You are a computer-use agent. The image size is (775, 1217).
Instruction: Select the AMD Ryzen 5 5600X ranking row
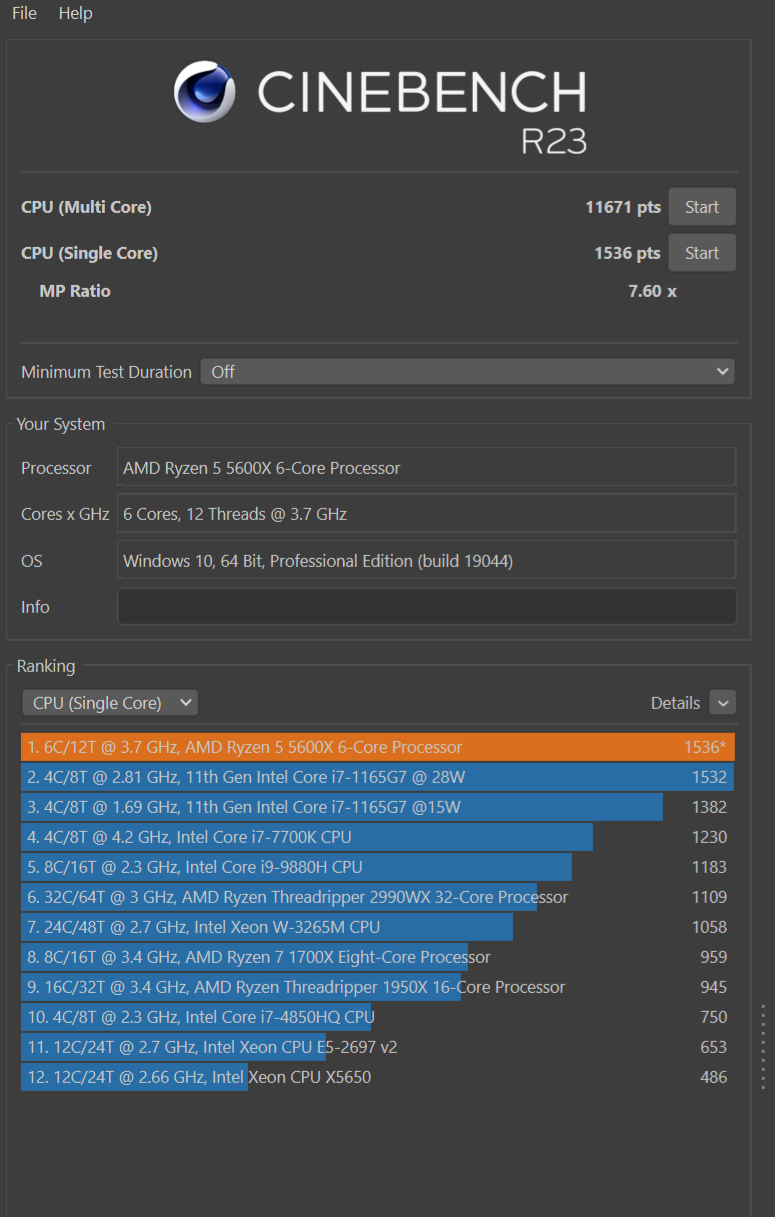(x=378, y=747)
